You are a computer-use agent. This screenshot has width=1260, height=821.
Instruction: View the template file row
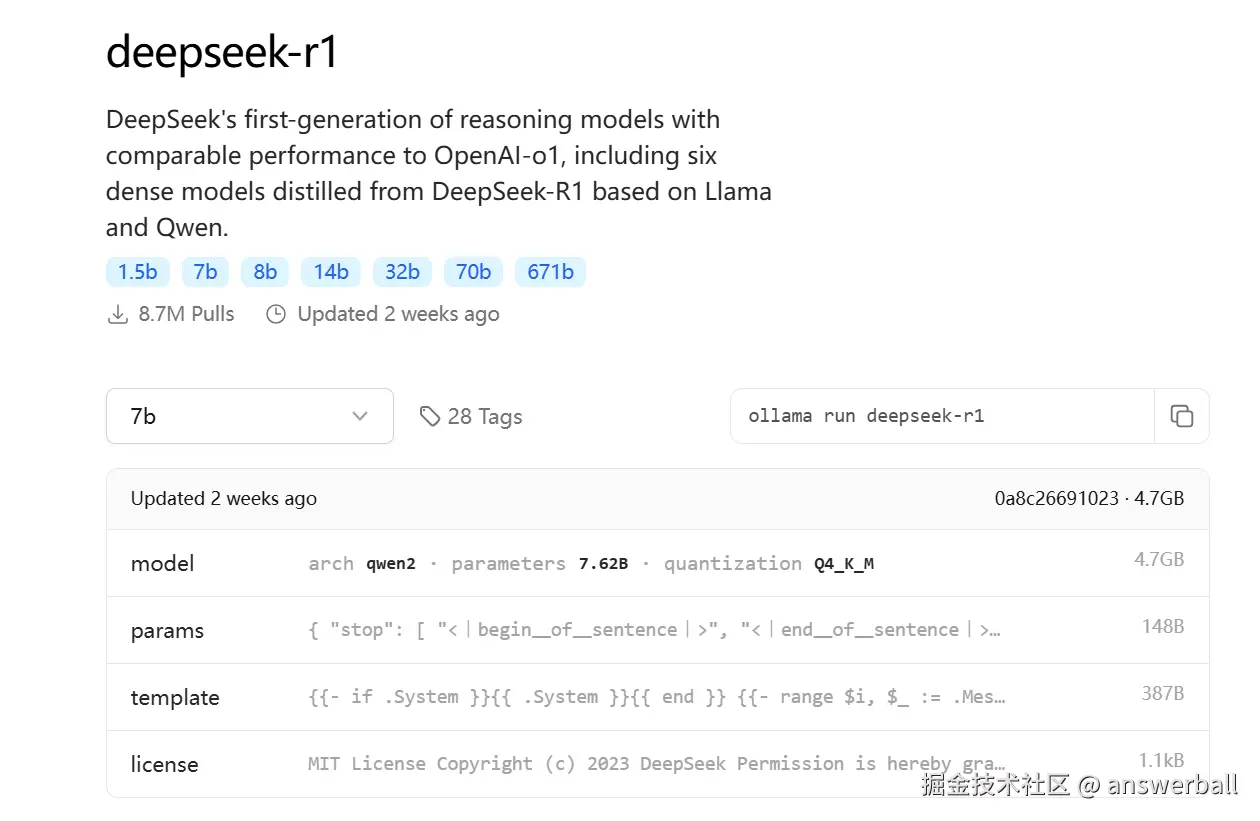pyautogui.click(x=657, y=697)
